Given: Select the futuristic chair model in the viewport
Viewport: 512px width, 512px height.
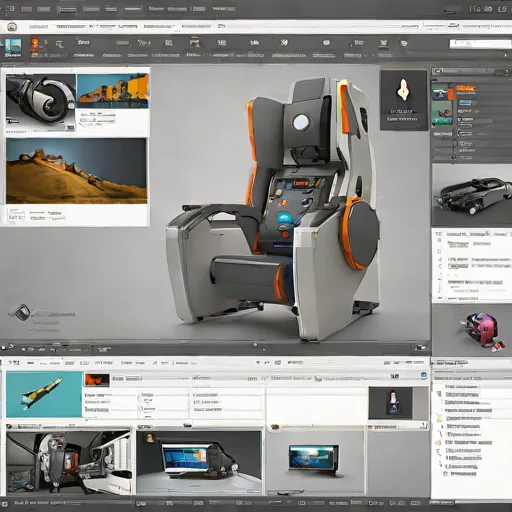Looking at the screenshot, I should (273, 210).
